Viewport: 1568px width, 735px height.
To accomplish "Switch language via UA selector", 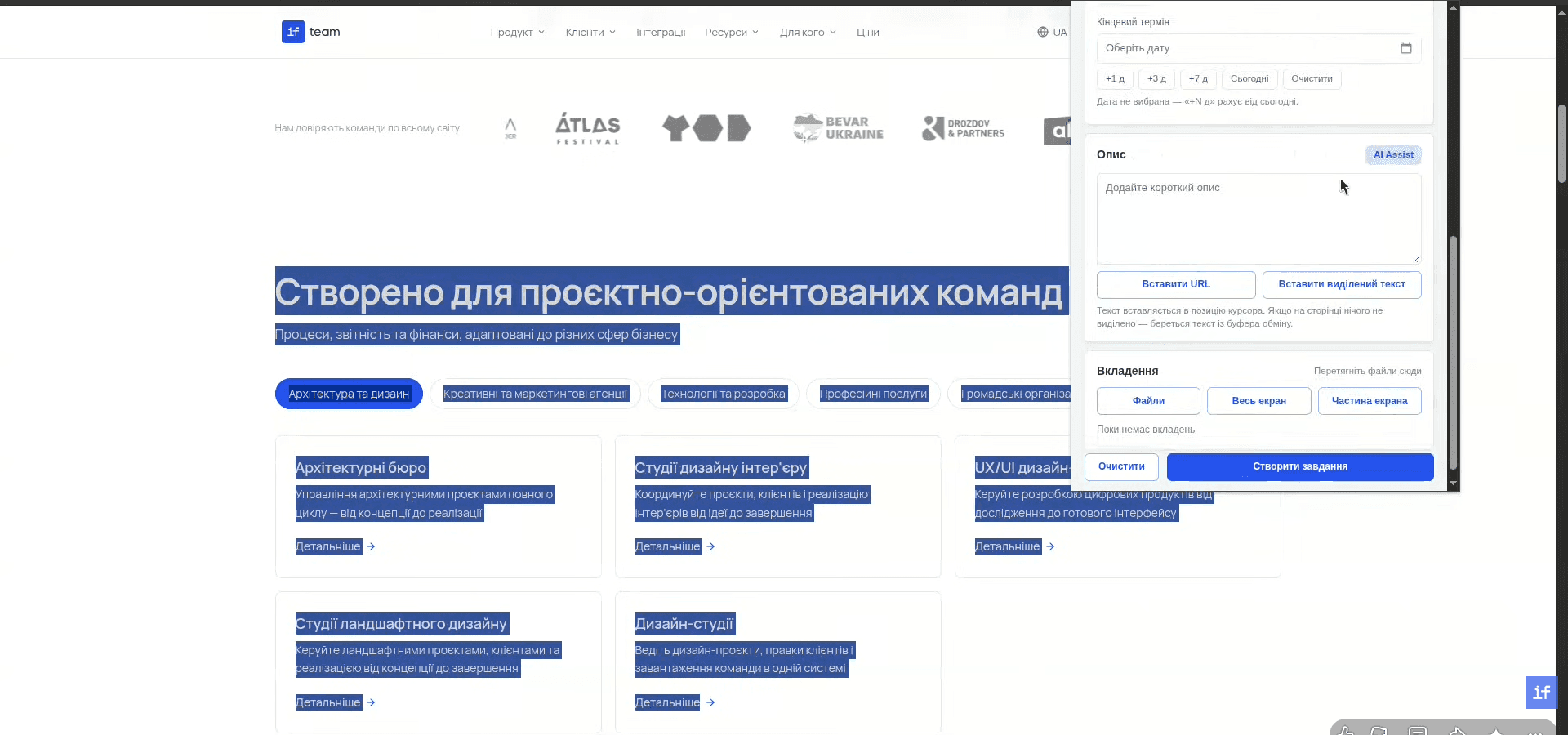I will (1052, 32).
